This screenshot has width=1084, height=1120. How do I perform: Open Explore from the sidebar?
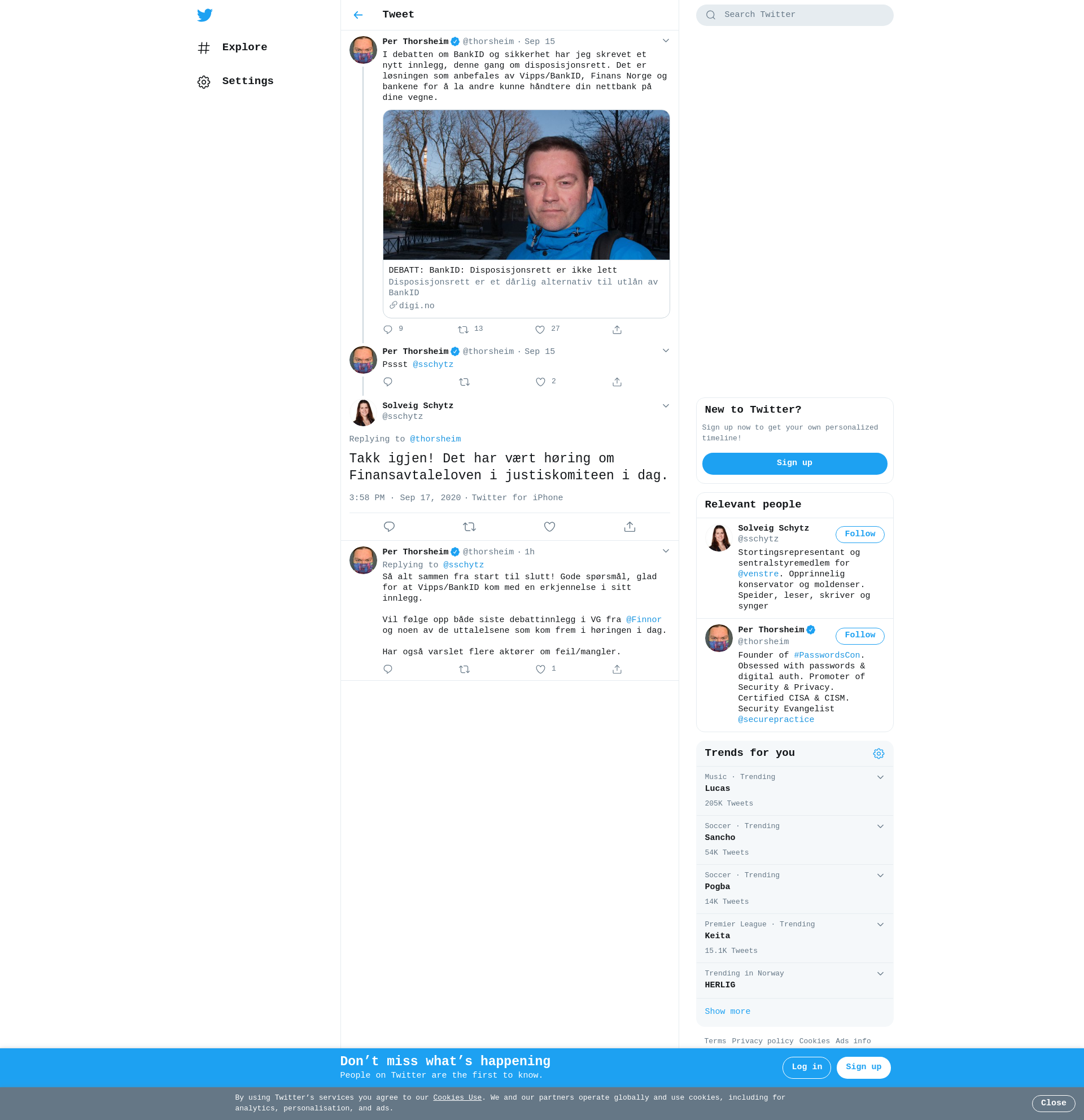point(232,47)
